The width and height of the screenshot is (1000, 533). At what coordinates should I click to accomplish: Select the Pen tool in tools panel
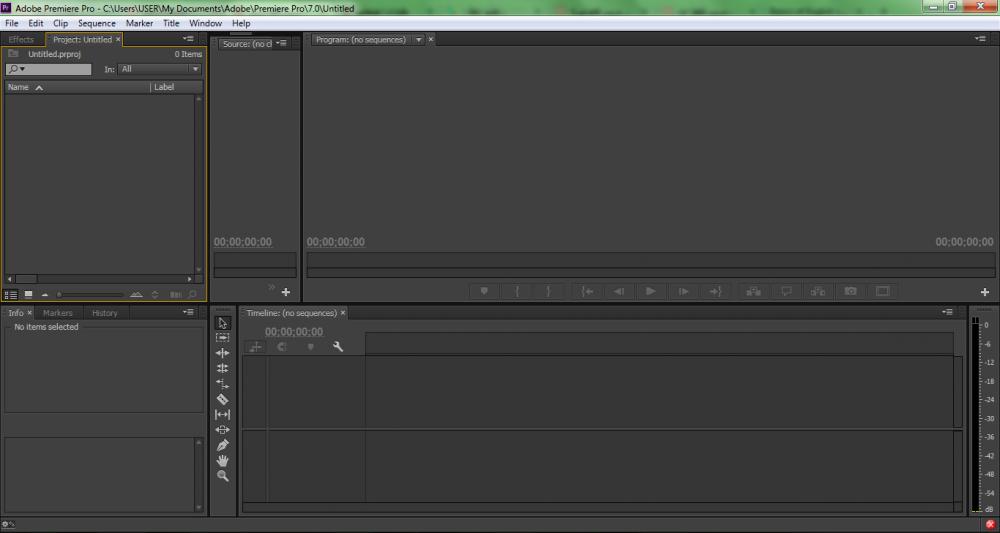tap(222, 445)
